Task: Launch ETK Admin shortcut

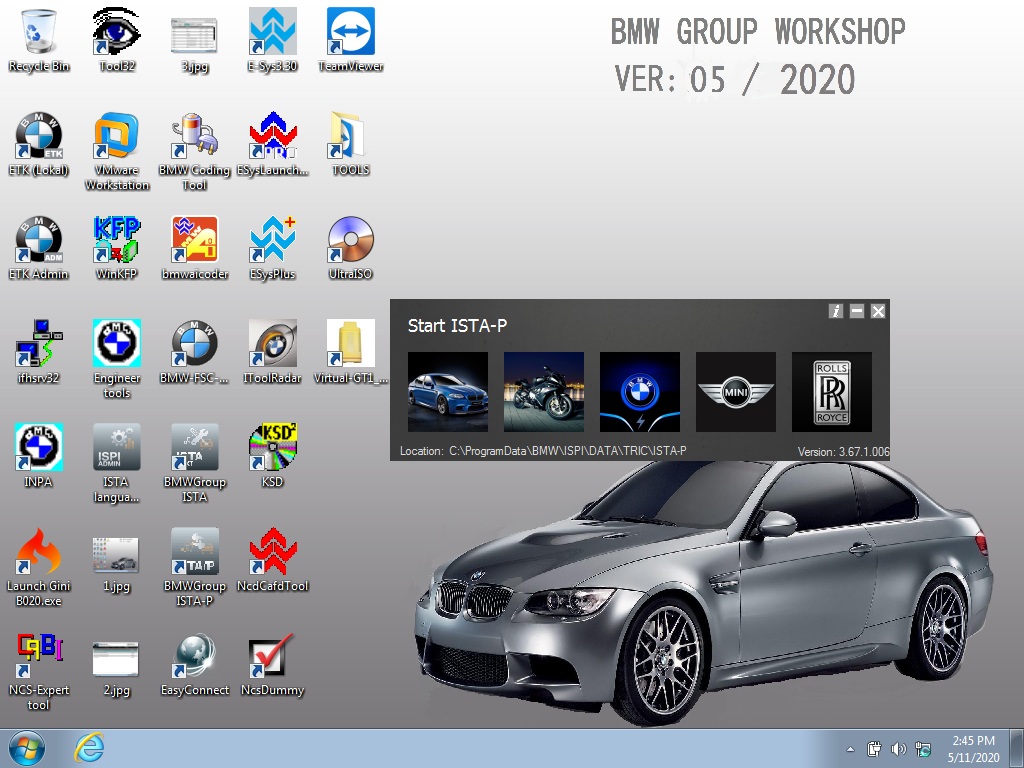Action: click(39, 248)
